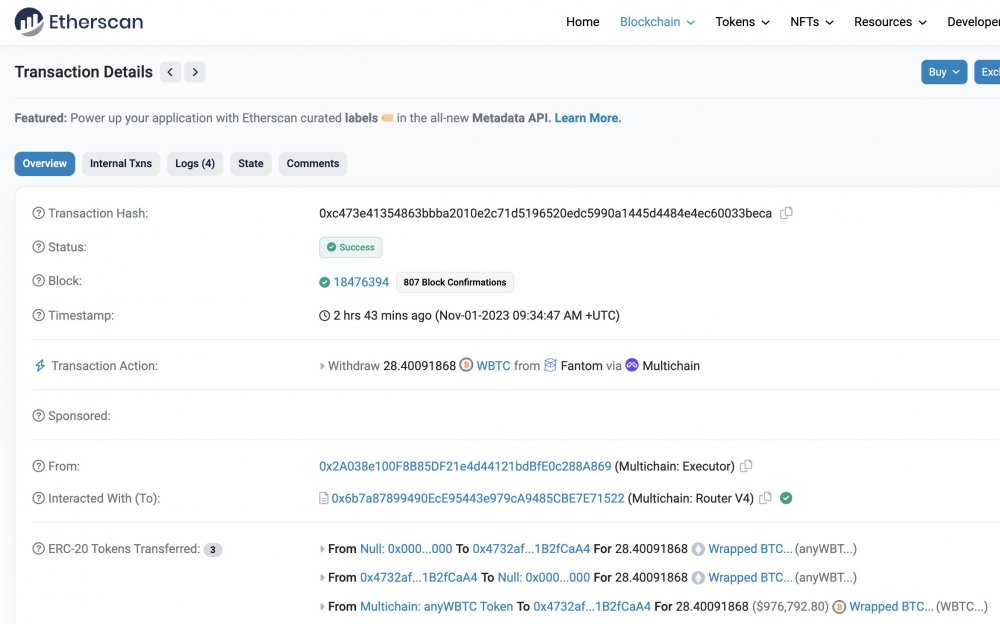Copy the From address

pyautogui.click(x=746, y=466)
